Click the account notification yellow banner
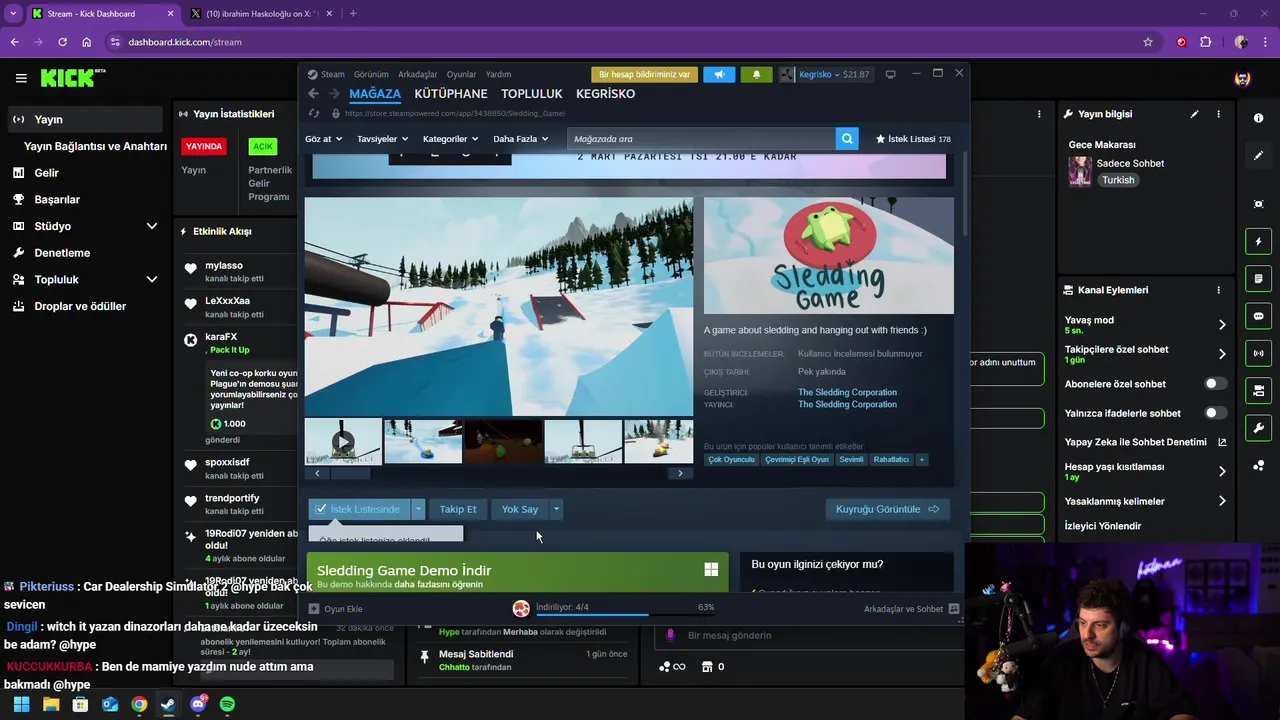Viewport: 1280px width, 720px height. 644,74
